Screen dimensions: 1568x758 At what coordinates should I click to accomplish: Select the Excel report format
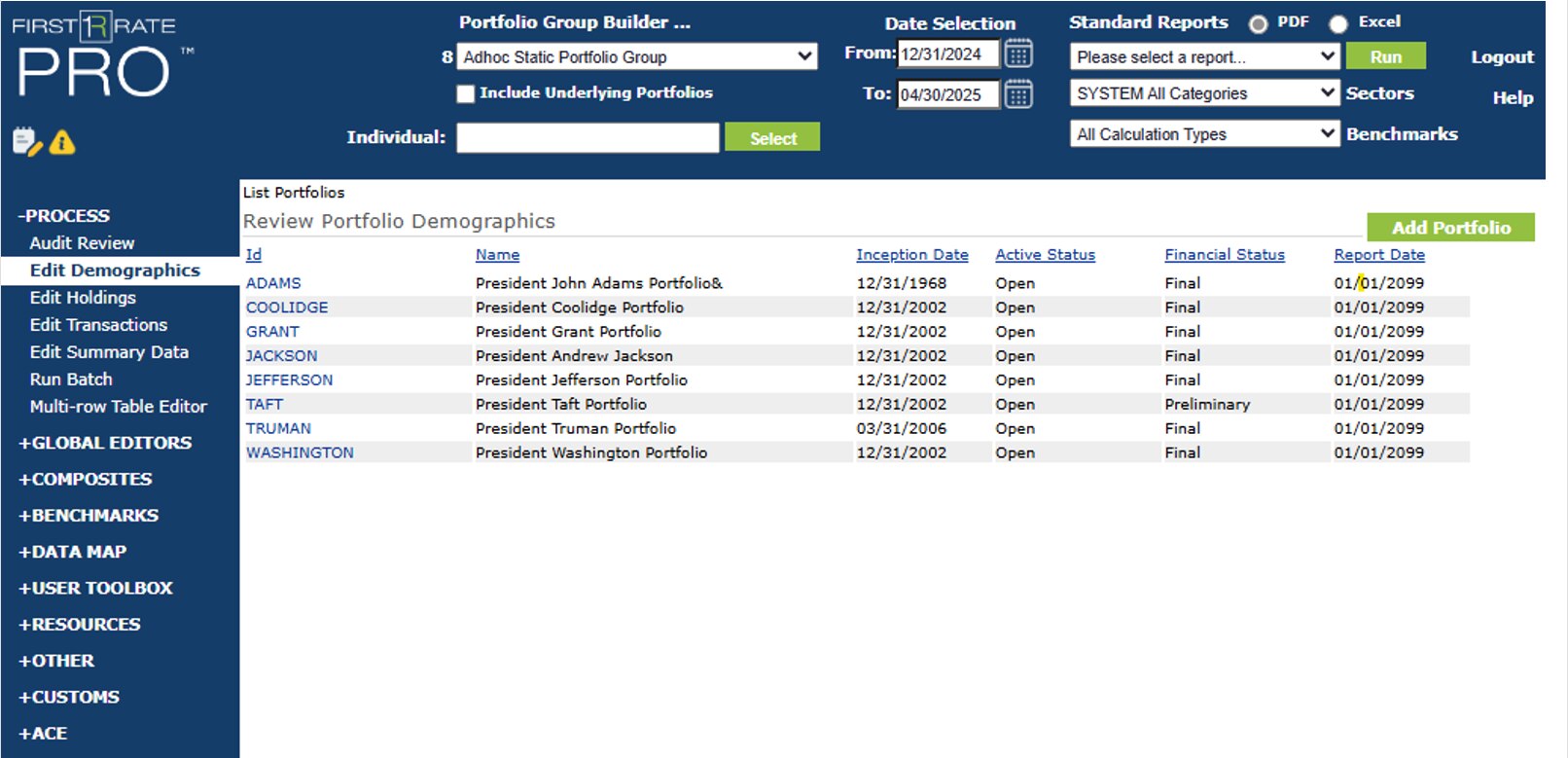[1338, 23]
